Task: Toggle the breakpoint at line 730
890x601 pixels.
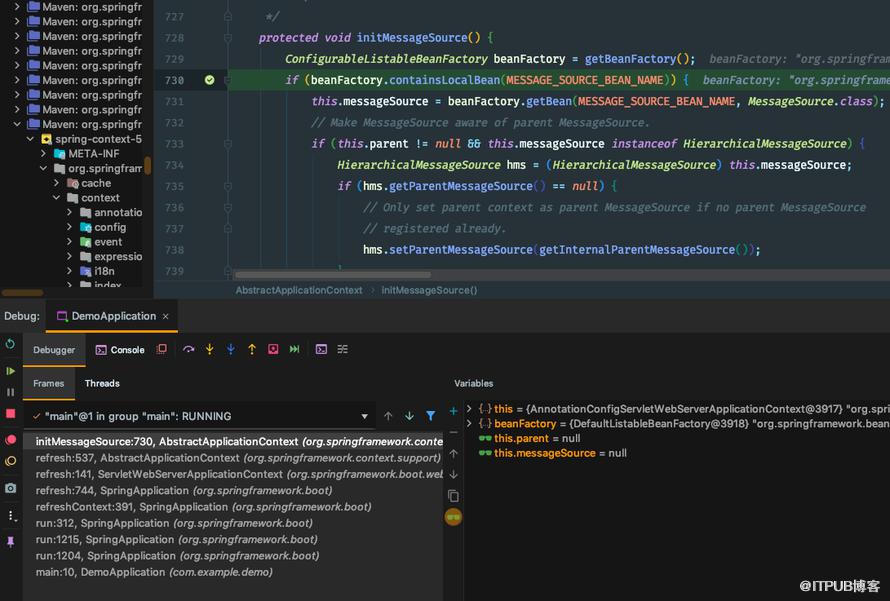Action: (209, 80)
